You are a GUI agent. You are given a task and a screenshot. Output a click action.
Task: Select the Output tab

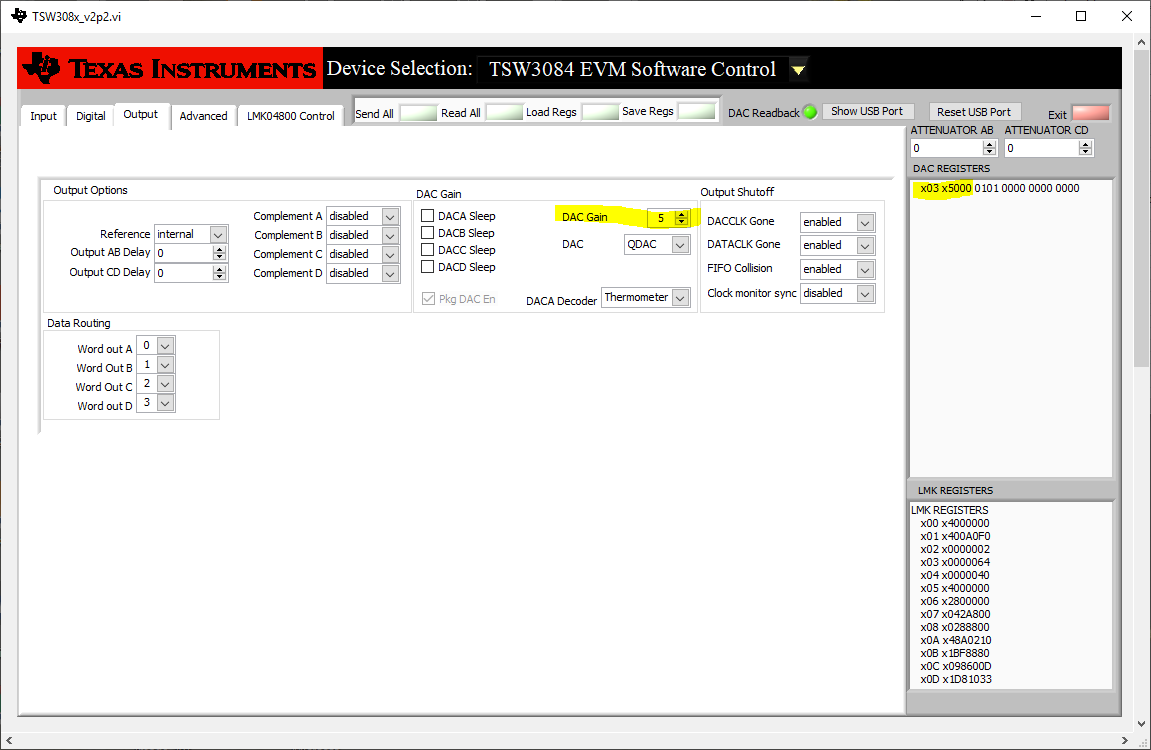[141, 114]
